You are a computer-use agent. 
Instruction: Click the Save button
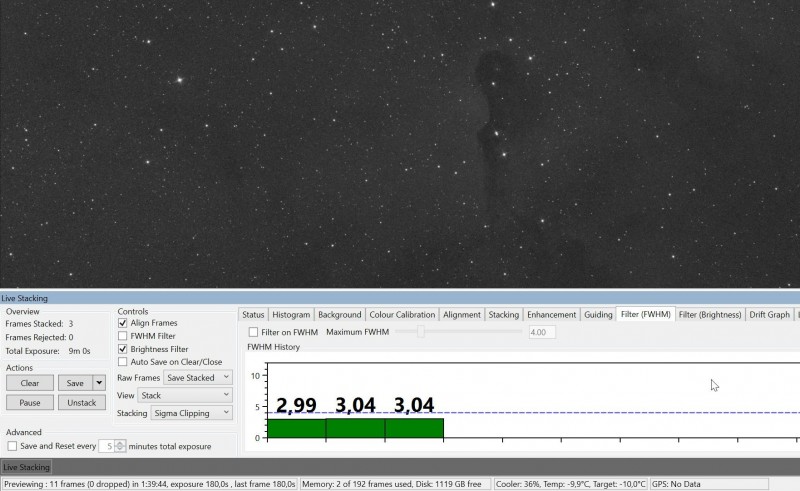point(75,383)
